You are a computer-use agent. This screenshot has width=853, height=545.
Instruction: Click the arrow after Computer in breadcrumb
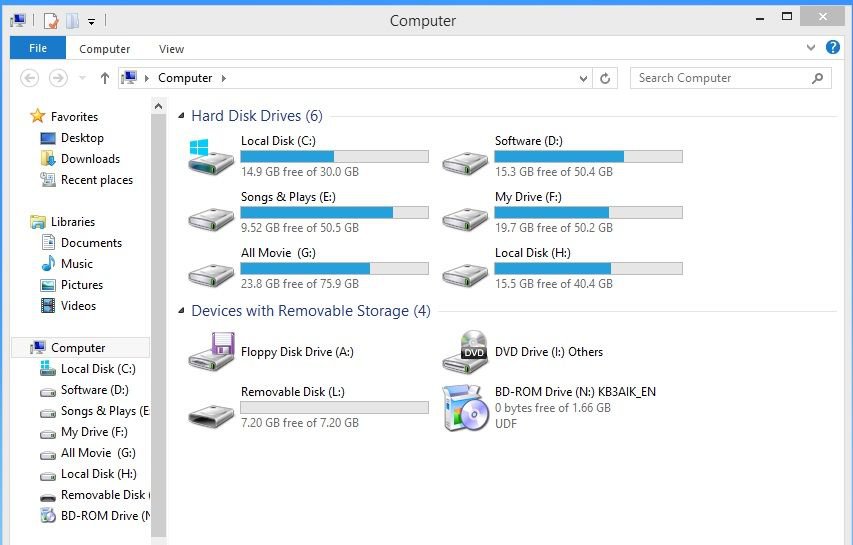click(224, 78)
